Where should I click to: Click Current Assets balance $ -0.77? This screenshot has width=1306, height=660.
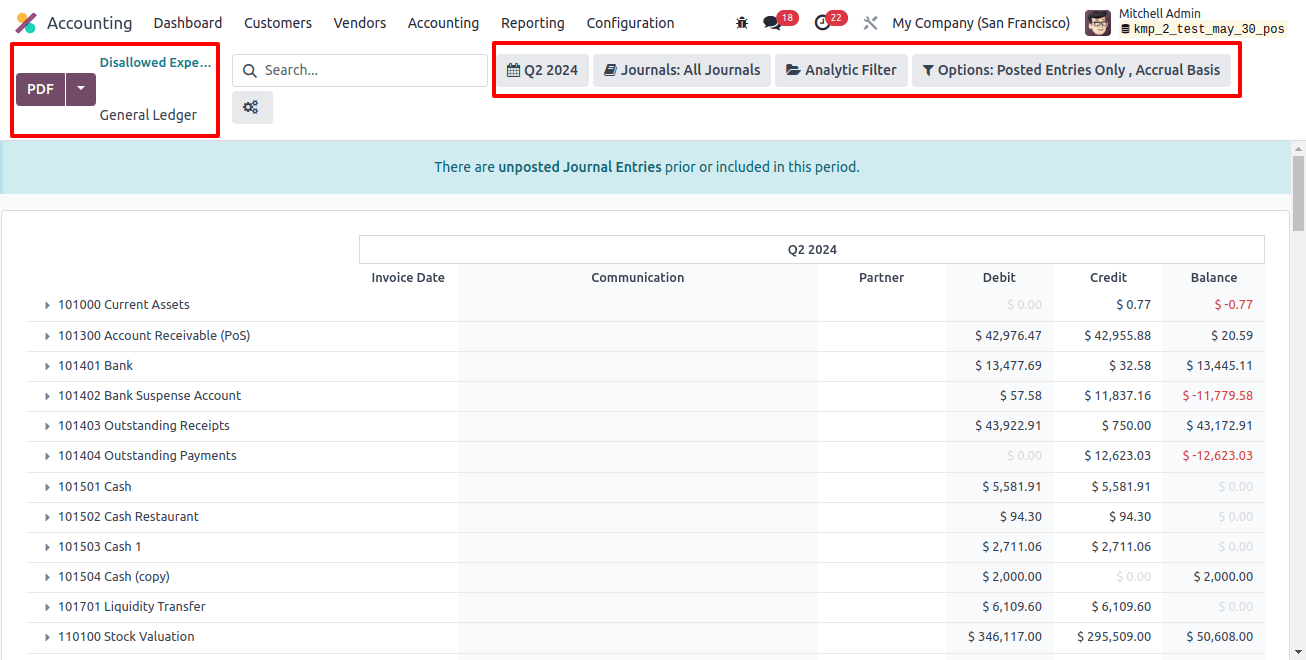click(x=1233, y=305)
